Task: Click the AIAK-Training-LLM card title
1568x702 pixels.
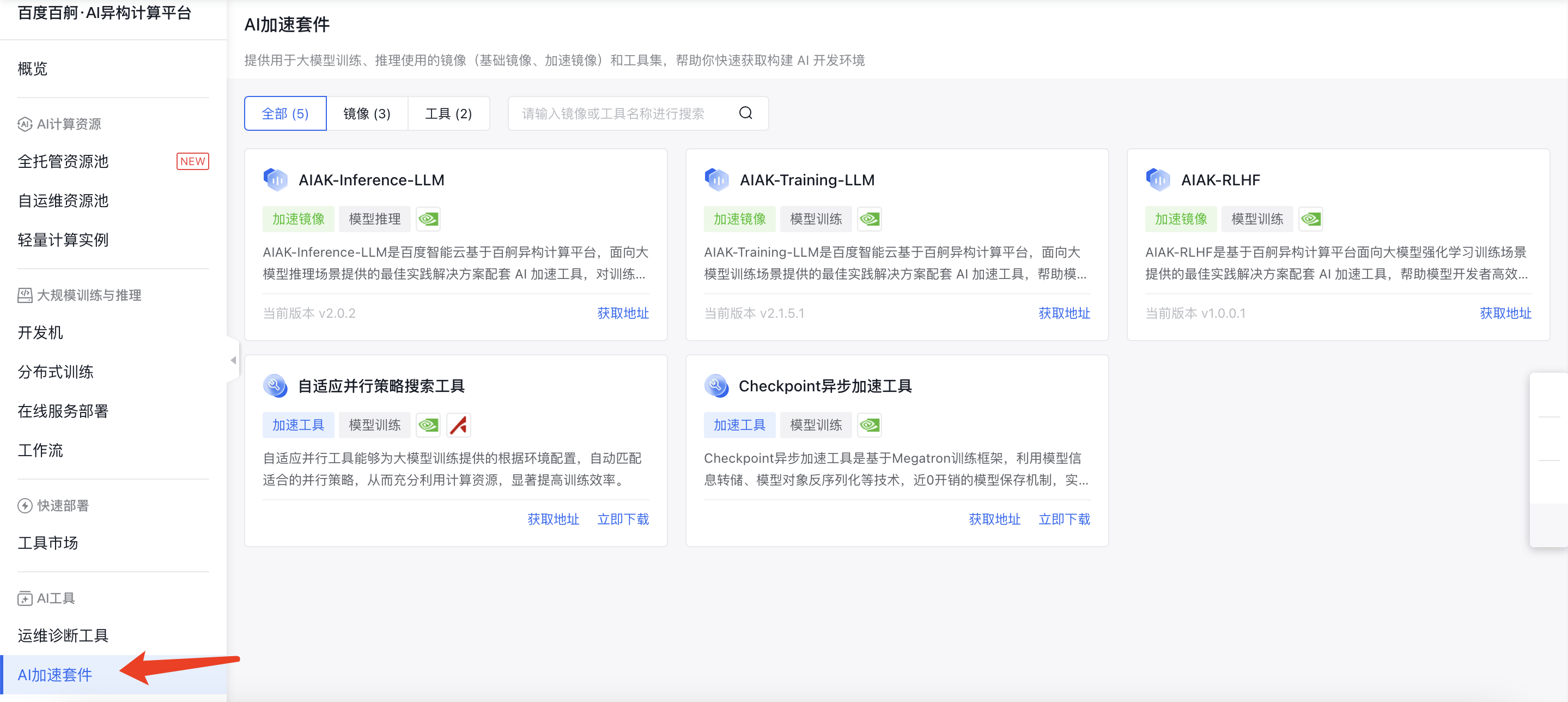Action: coord(807,180)
